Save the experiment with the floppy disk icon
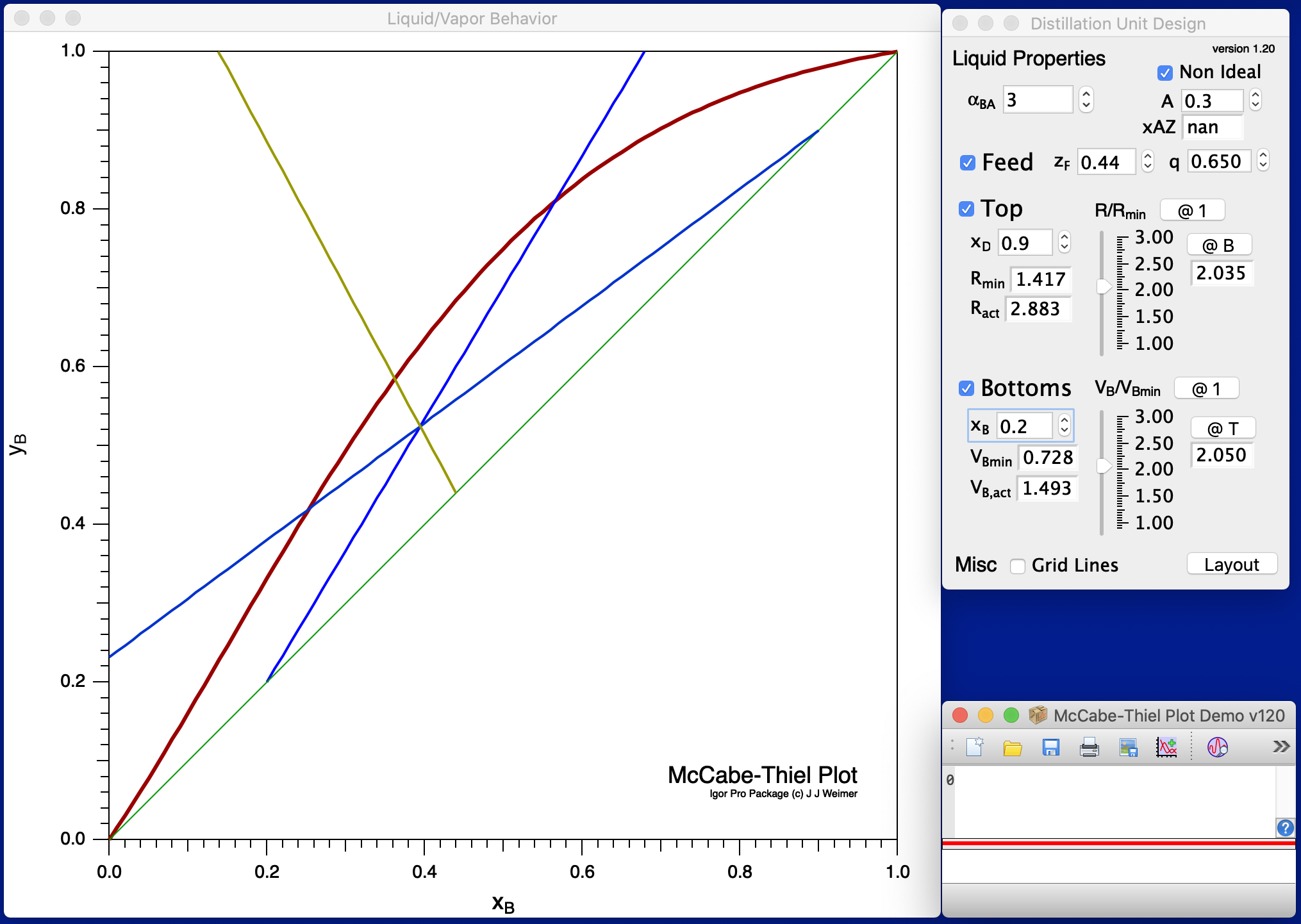Image resolution: width=1301 pixels, height=924 pixels. (1050, 747)
